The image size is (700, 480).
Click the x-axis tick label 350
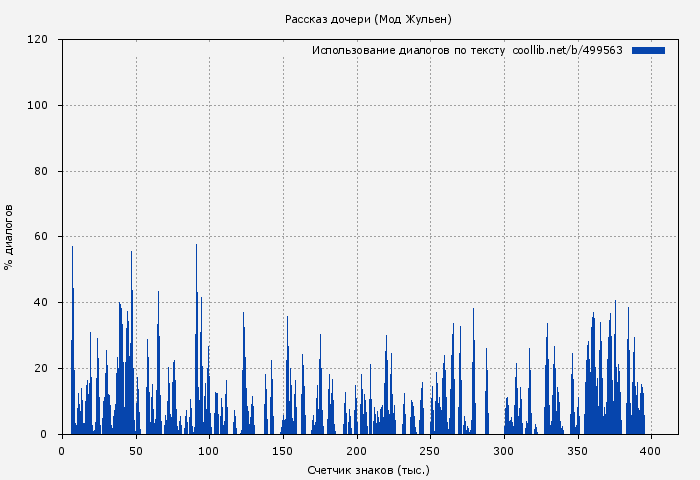[x=578, y=451]
